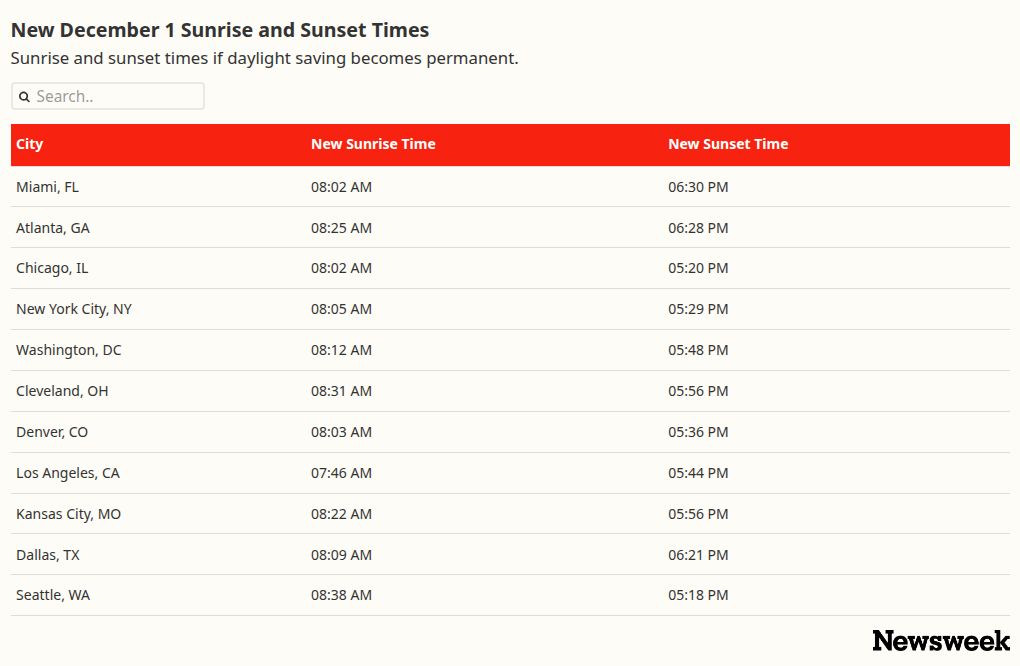Image resolution: width=1020 pixels, height=666 pixels.
Task: Click the 08:31 AM sunrise time
Action: tap(342, 391)
